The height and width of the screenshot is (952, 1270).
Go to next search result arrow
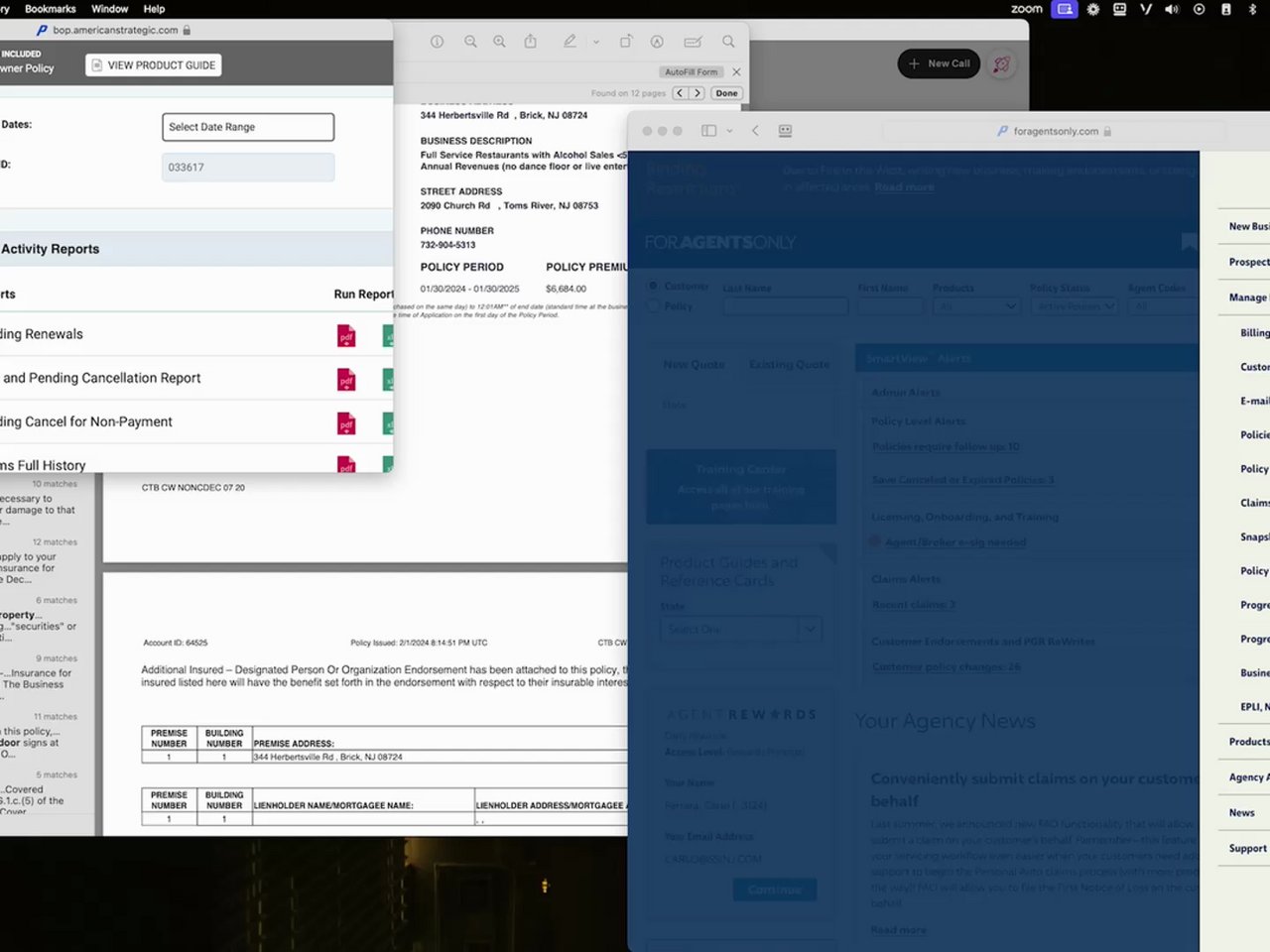pos(697,93)
